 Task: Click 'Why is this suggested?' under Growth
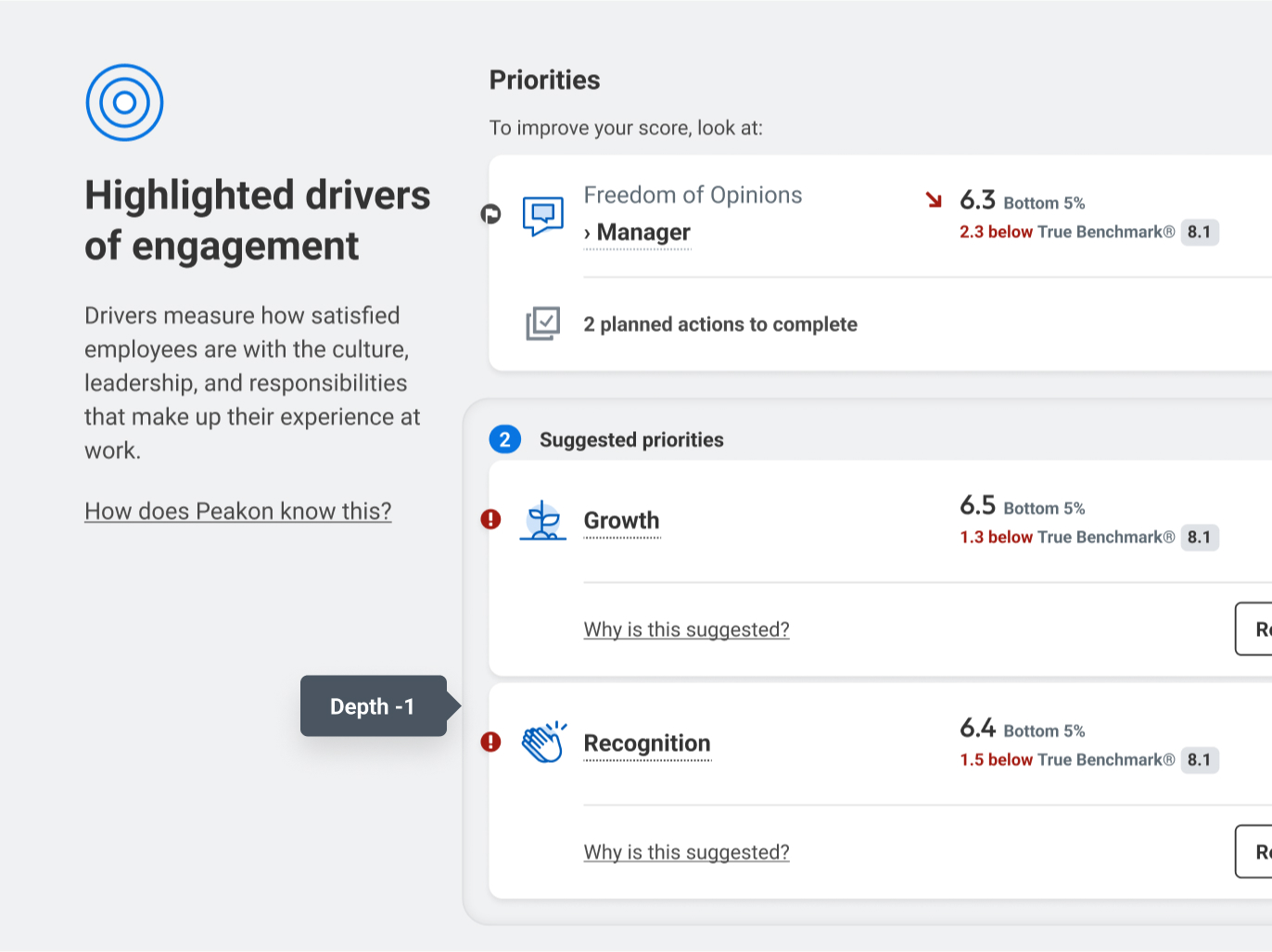coord(686,629)
